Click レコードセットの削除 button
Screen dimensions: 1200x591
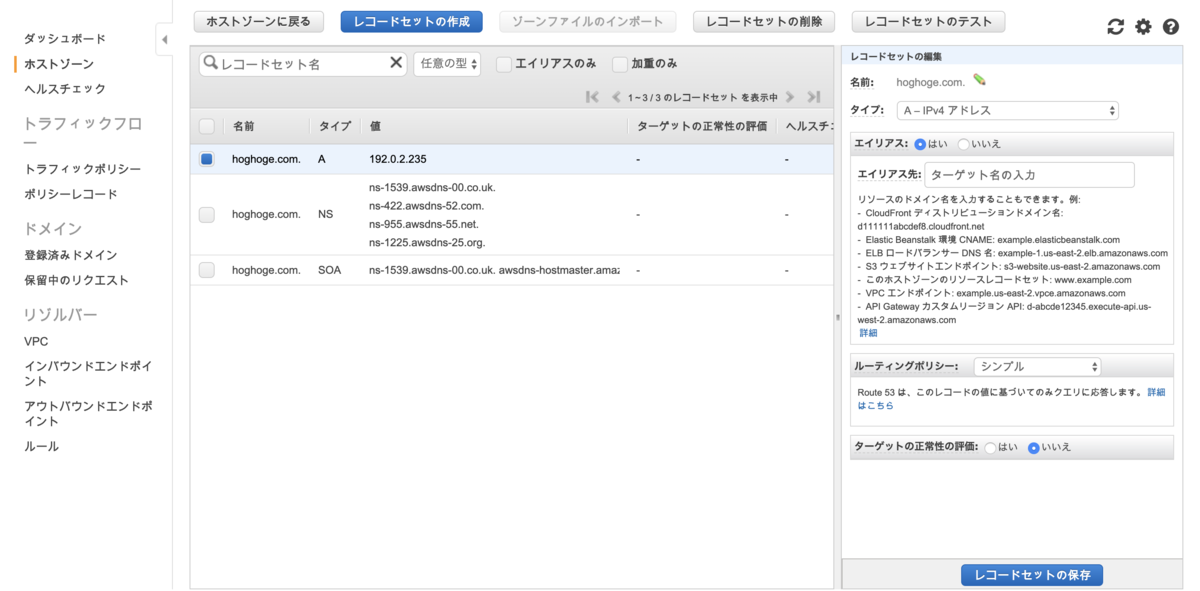(x=764, y=21)
